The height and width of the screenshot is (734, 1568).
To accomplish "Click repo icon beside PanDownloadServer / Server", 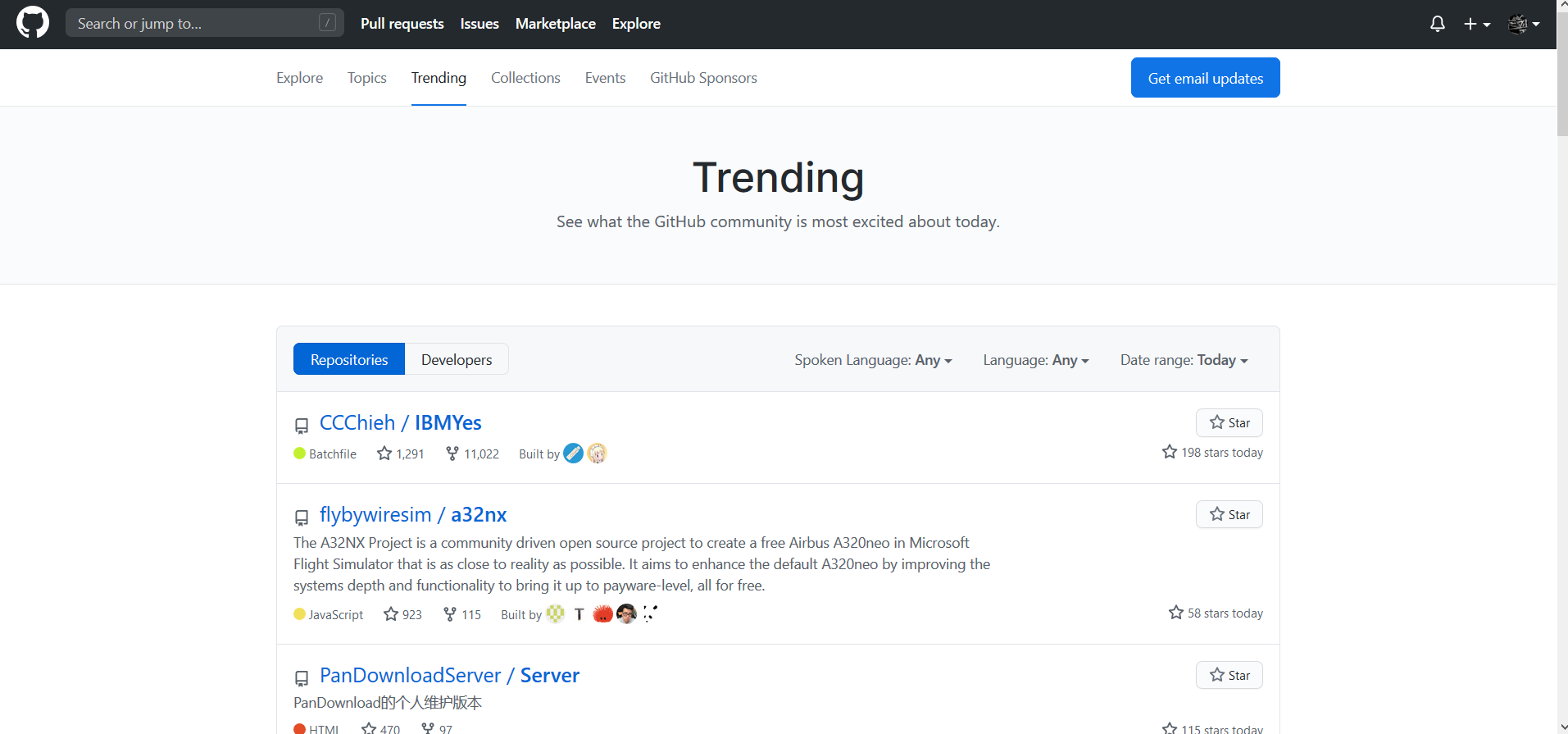I will click(x=302, y=678).
